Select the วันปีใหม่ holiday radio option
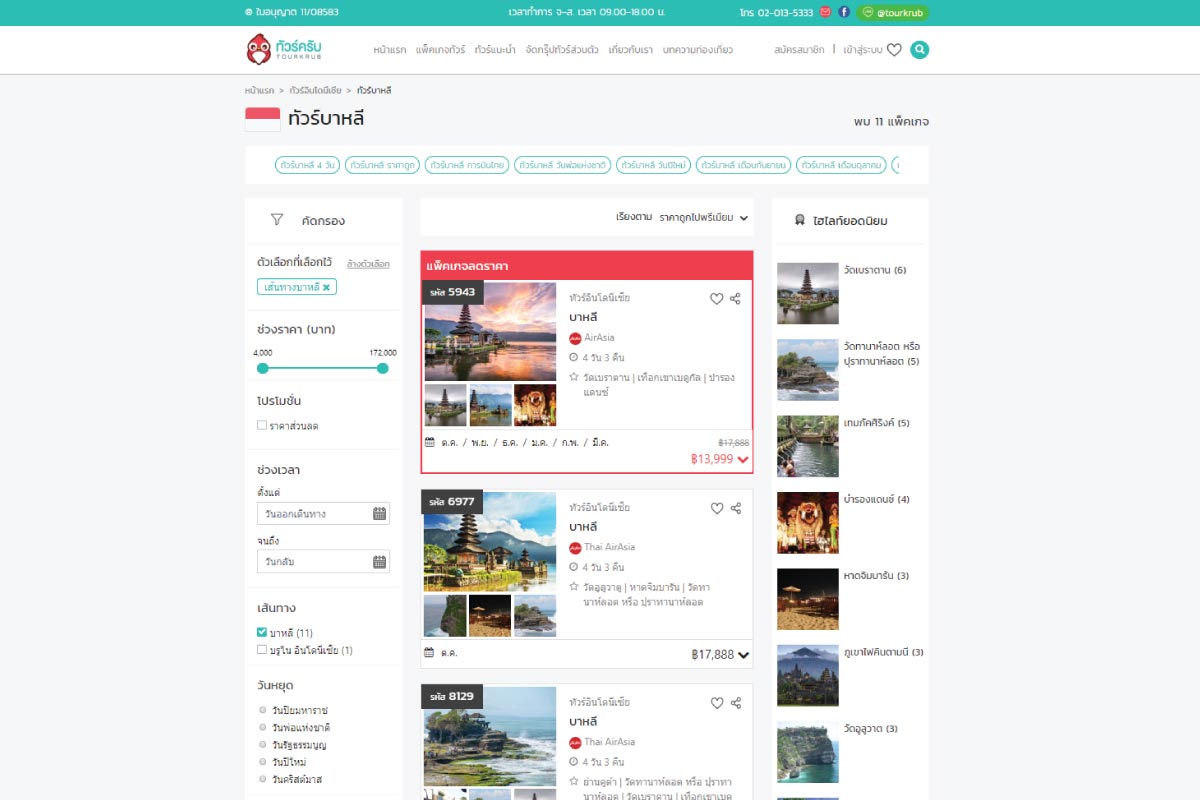This screenshot has width=1200, height=800. click(263, 762)
